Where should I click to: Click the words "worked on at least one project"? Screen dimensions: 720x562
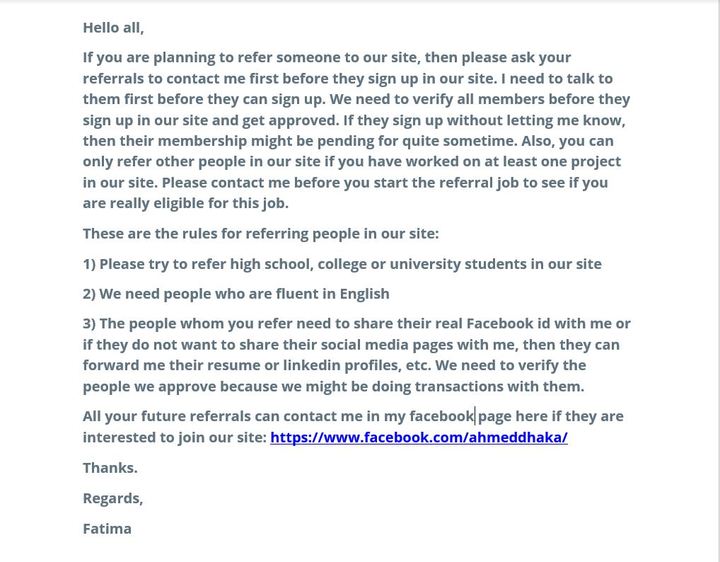point(513,162)
